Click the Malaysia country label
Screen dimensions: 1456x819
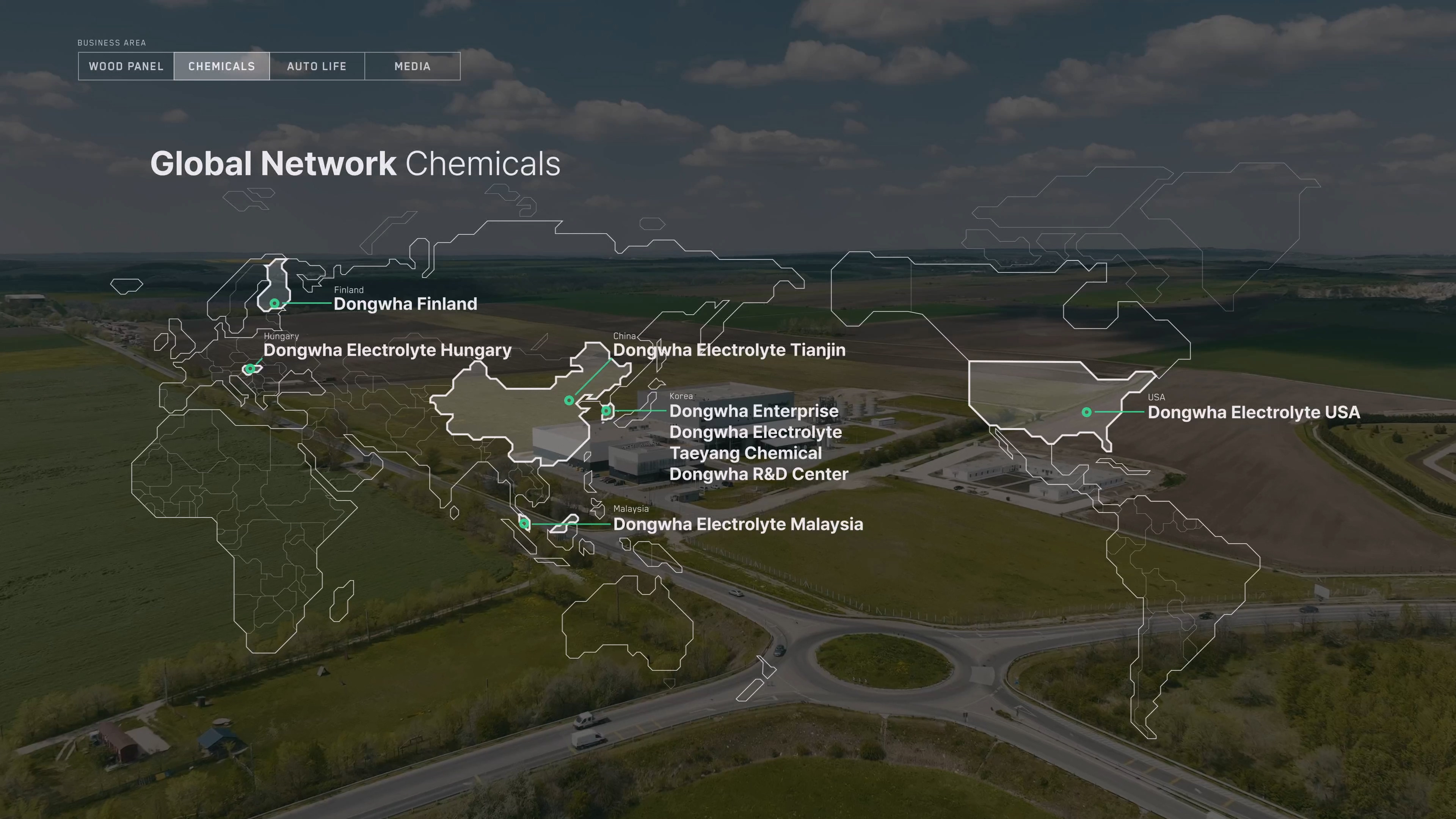pyautogui.click(x=631, y=509)
